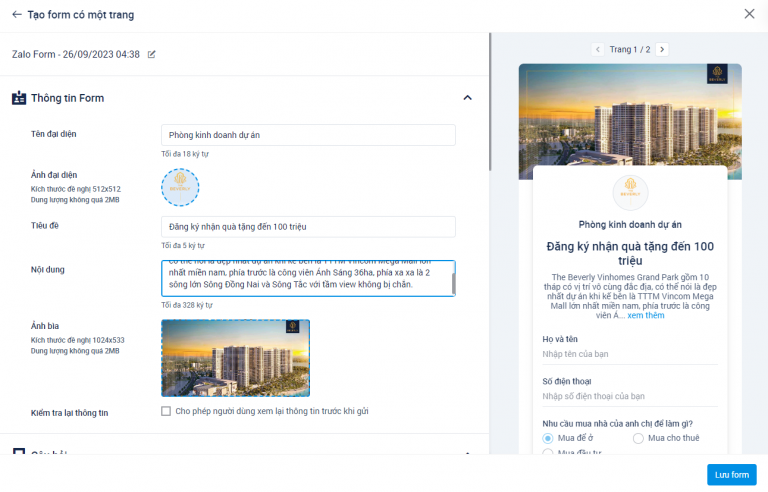
Task: Enable review information before sending checkbox
Action: pyautogui.click(x=166, y=411)
